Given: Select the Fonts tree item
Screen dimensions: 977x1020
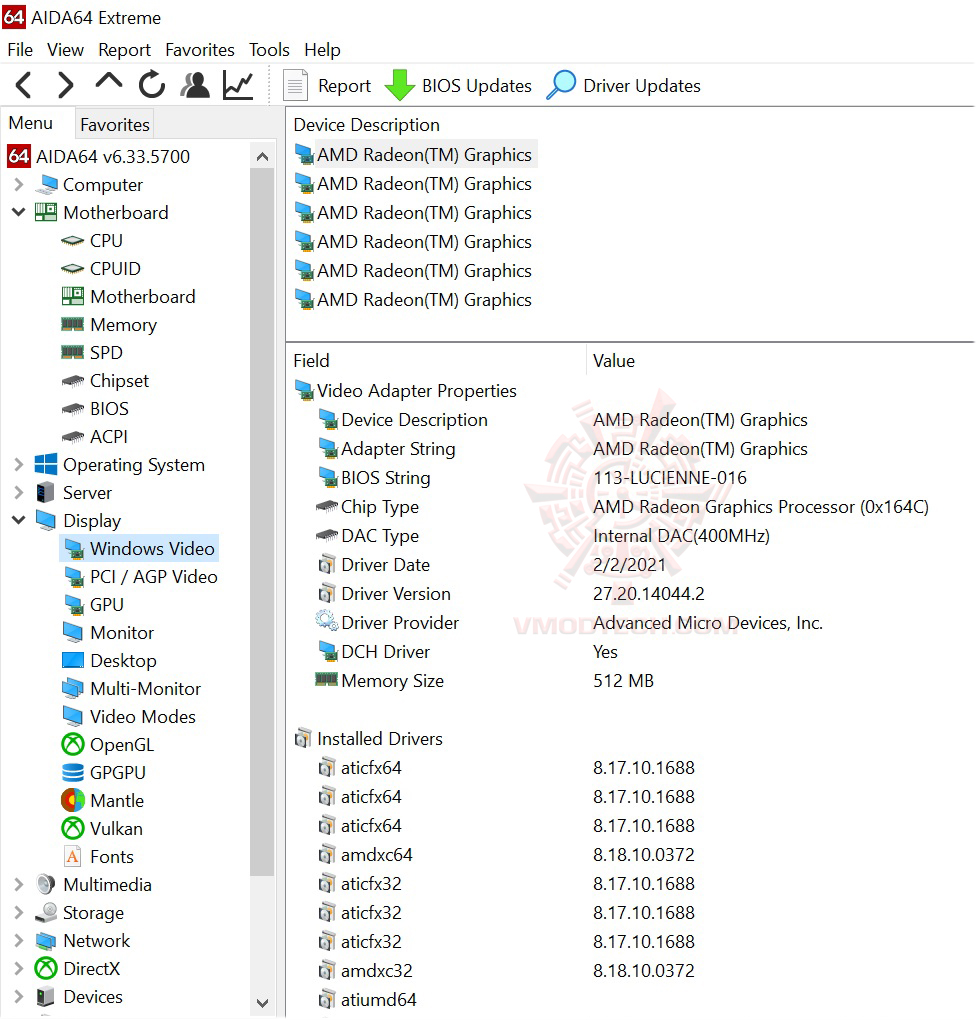Looking at the screenshot, I should tap(98, 856).
